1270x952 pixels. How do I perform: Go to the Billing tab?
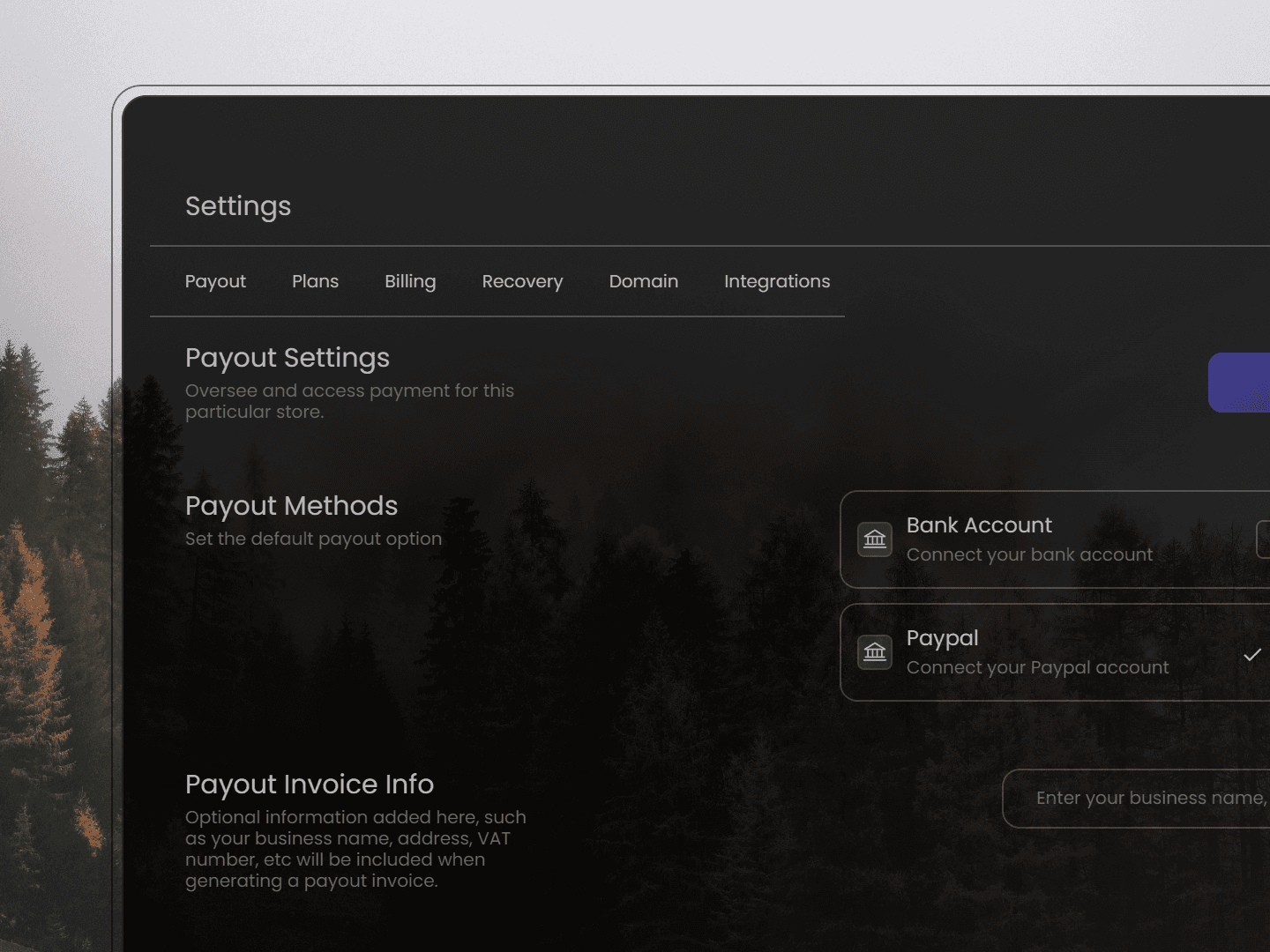pos(410,281)
